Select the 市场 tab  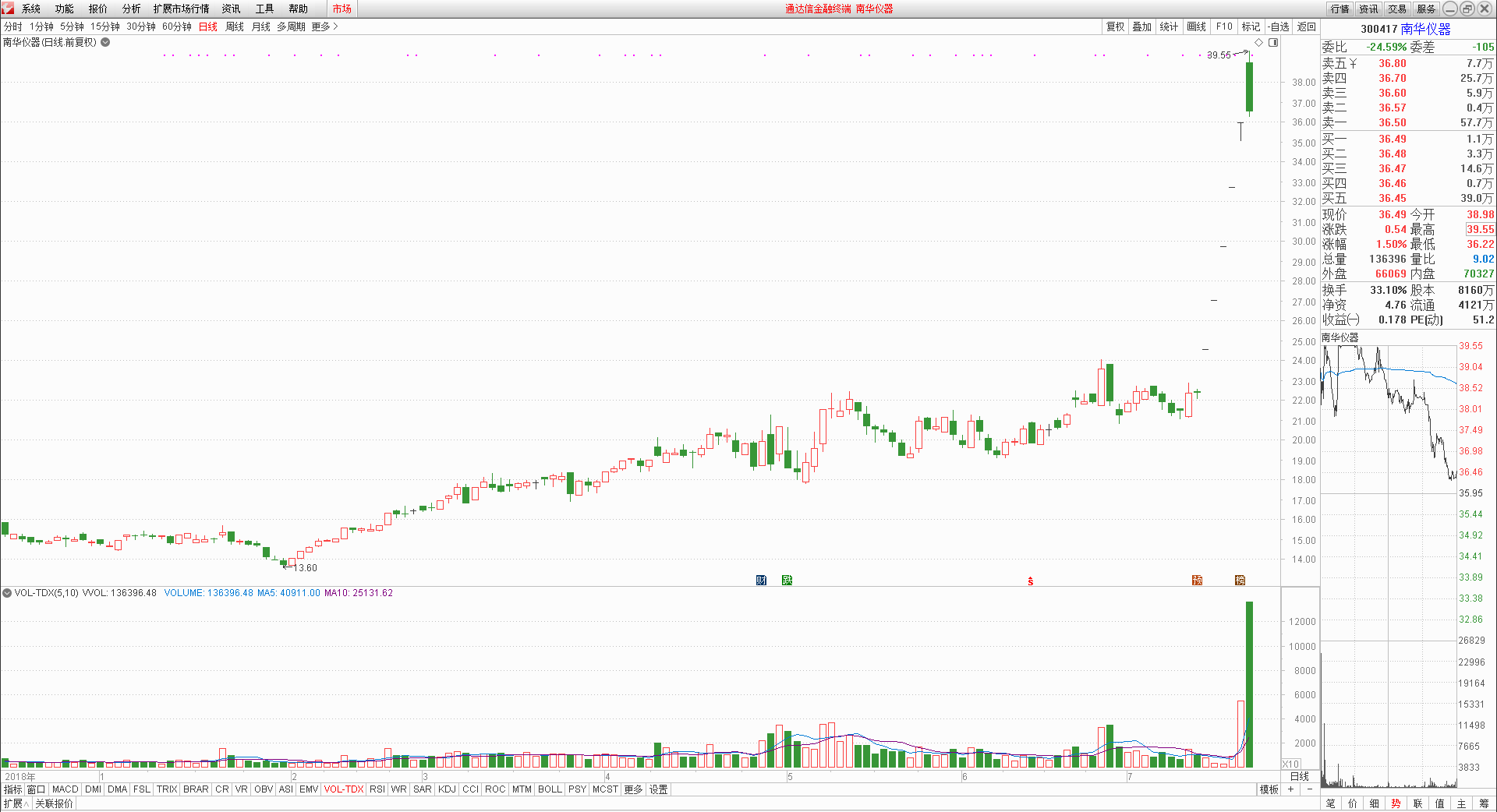pos(342,9)
